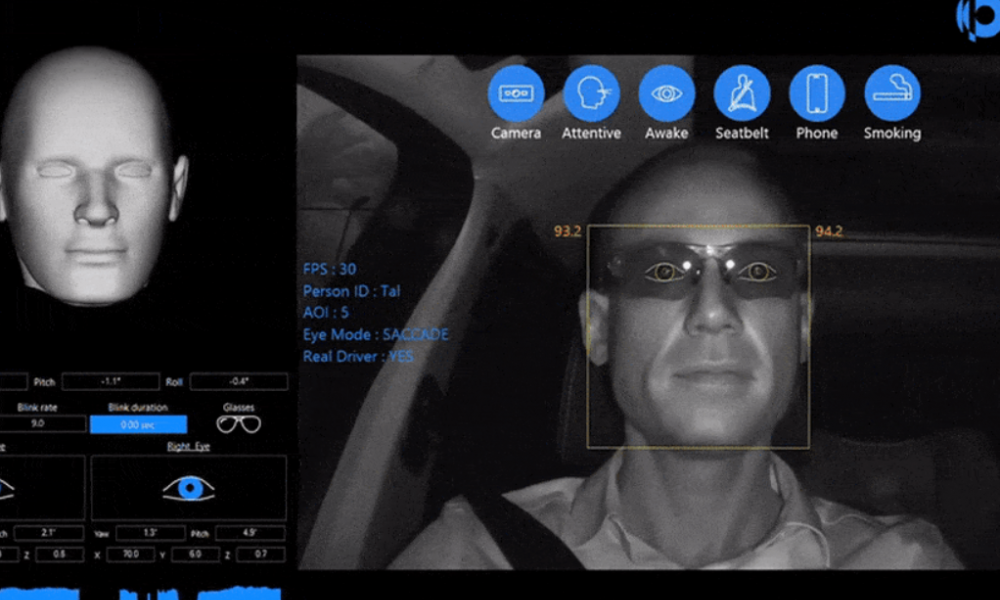Click the 'Phone' label text
The height and width of the screenshot is (600, 1000).
tap(817, 133)
